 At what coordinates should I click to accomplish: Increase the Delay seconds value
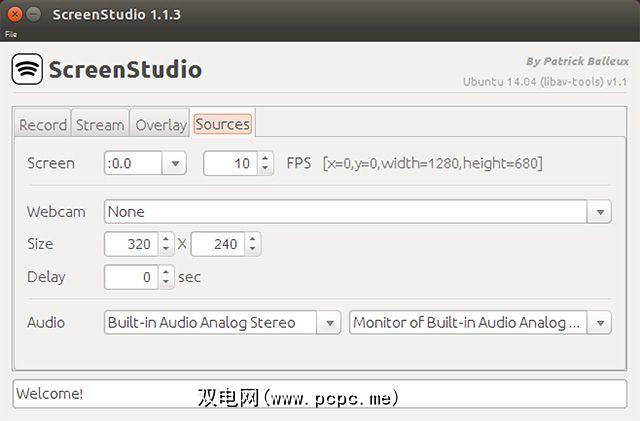pos(165,271)
